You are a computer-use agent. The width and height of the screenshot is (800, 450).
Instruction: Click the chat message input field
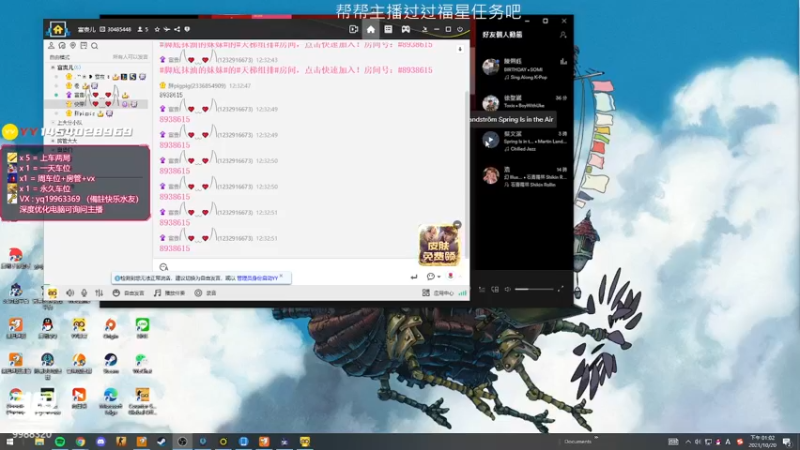tap(286, 267)
